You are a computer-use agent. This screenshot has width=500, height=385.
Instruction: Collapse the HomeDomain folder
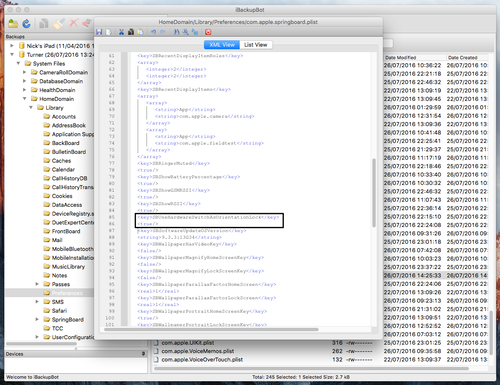click(24, 98)
